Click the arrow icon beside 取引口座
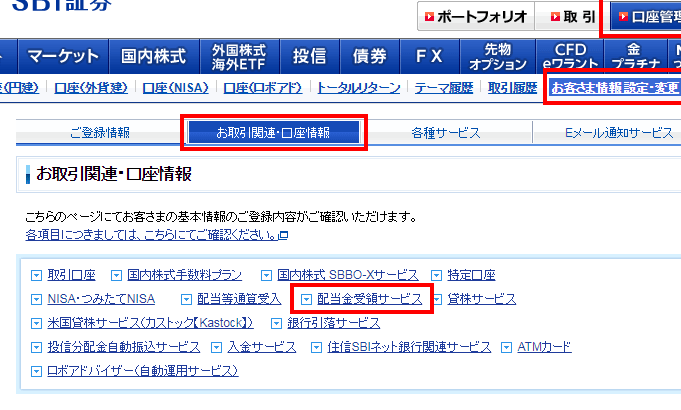Viewport: 681px width, 410px height. [x=37, y=275]
